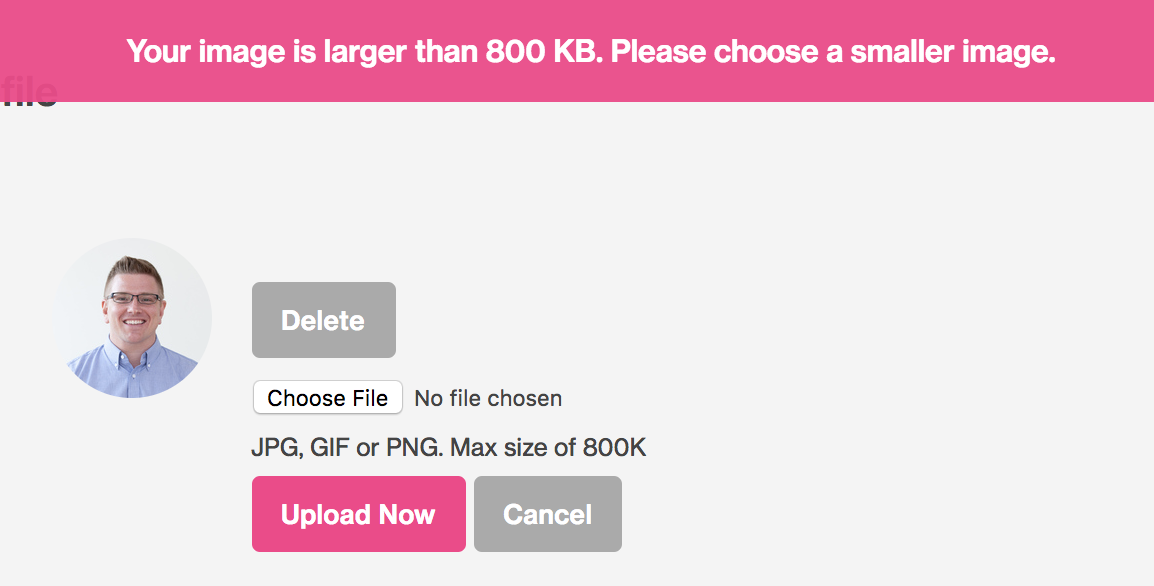Cancel the image upload

click(548, 514)
